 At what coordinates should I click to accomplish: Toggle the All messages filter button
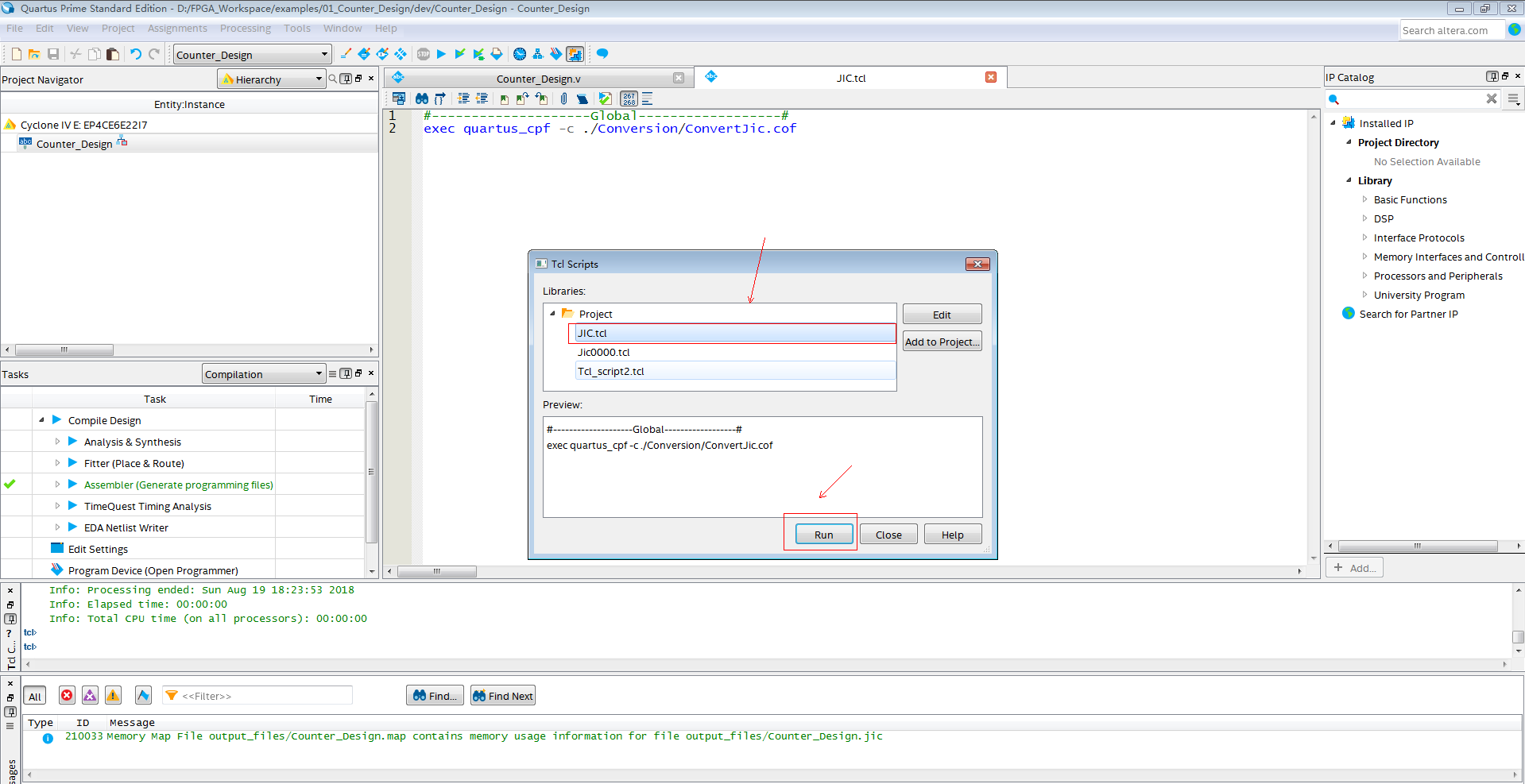pyautogui.click(x=34, y=696)
